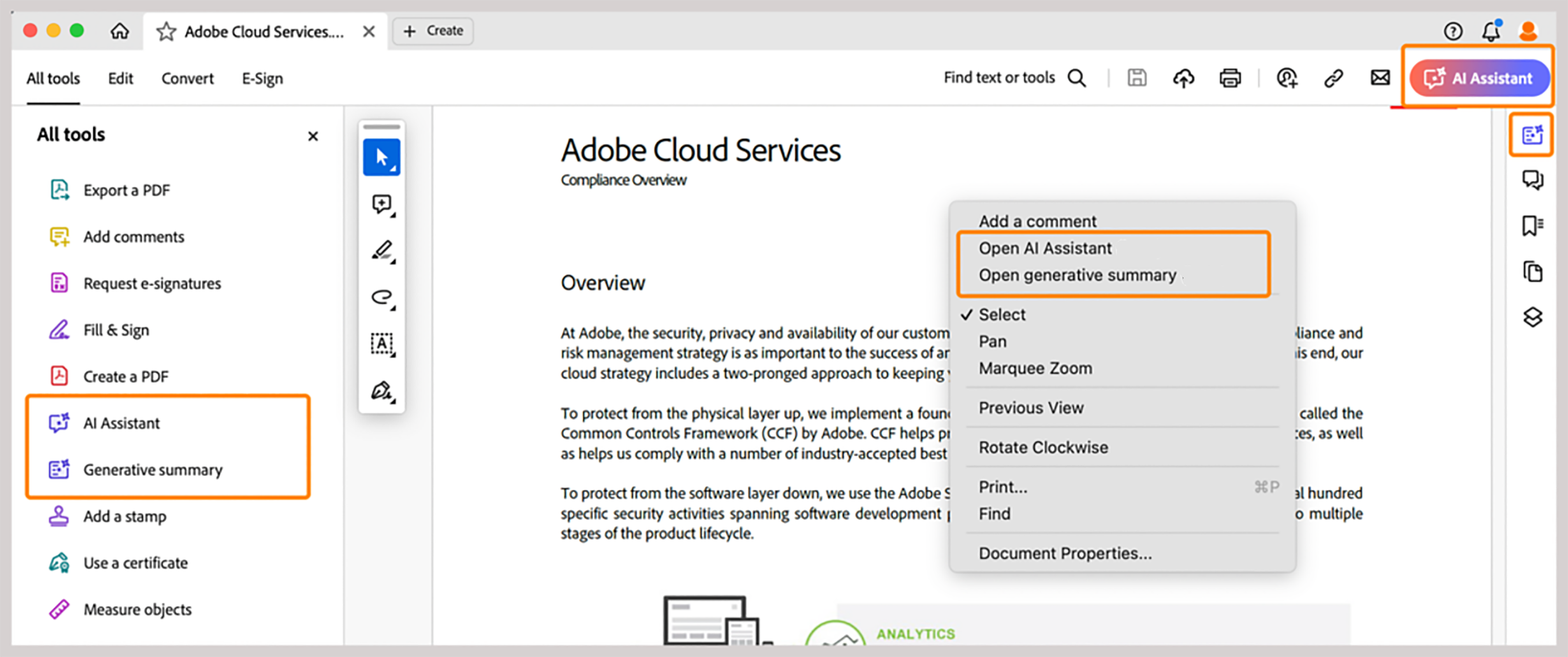
Task: Click the Create new tab button
Action: pyautogui.click(x=433, y=31)
